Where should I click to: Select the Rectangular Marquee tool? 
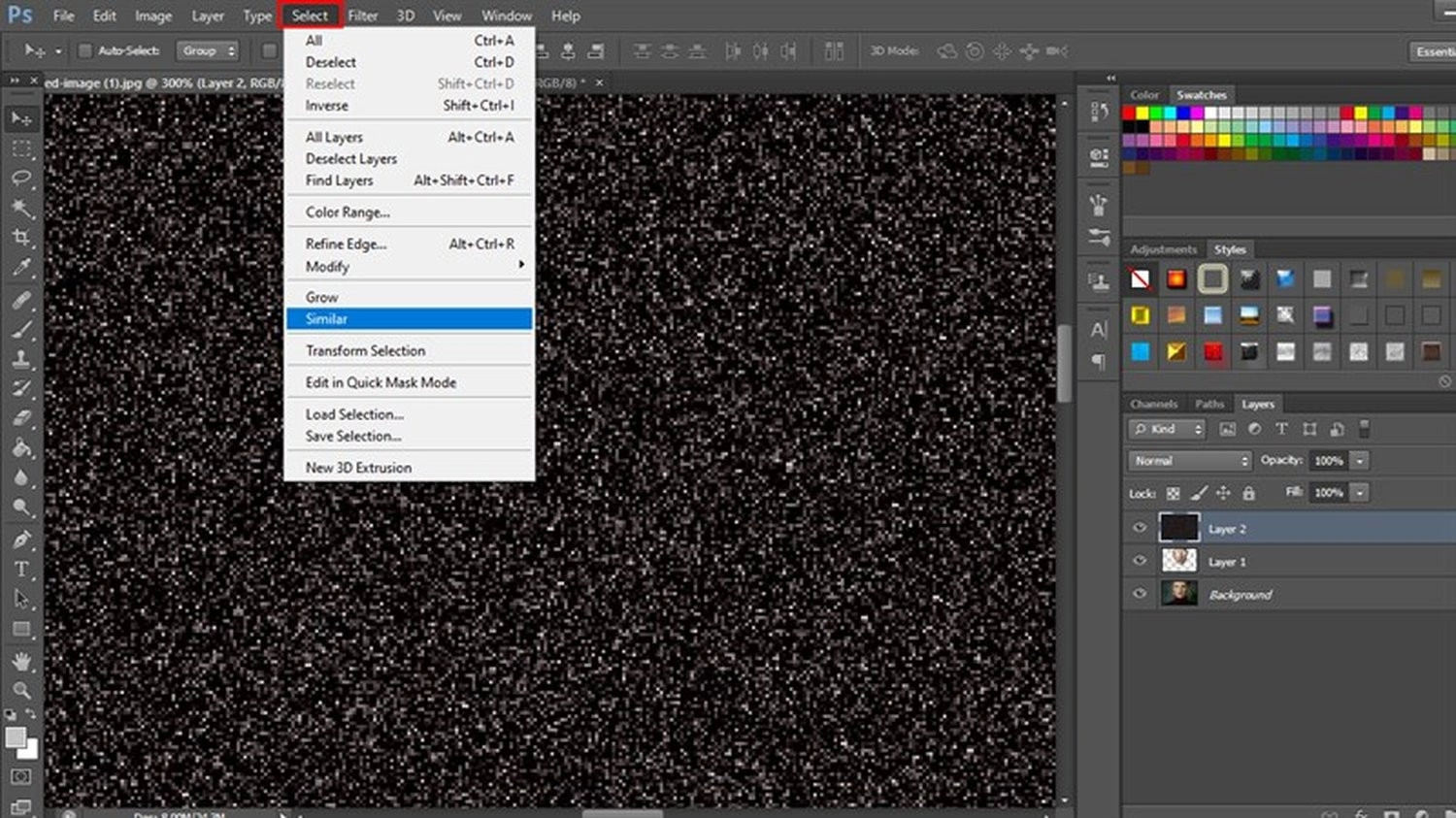(21, 148)
